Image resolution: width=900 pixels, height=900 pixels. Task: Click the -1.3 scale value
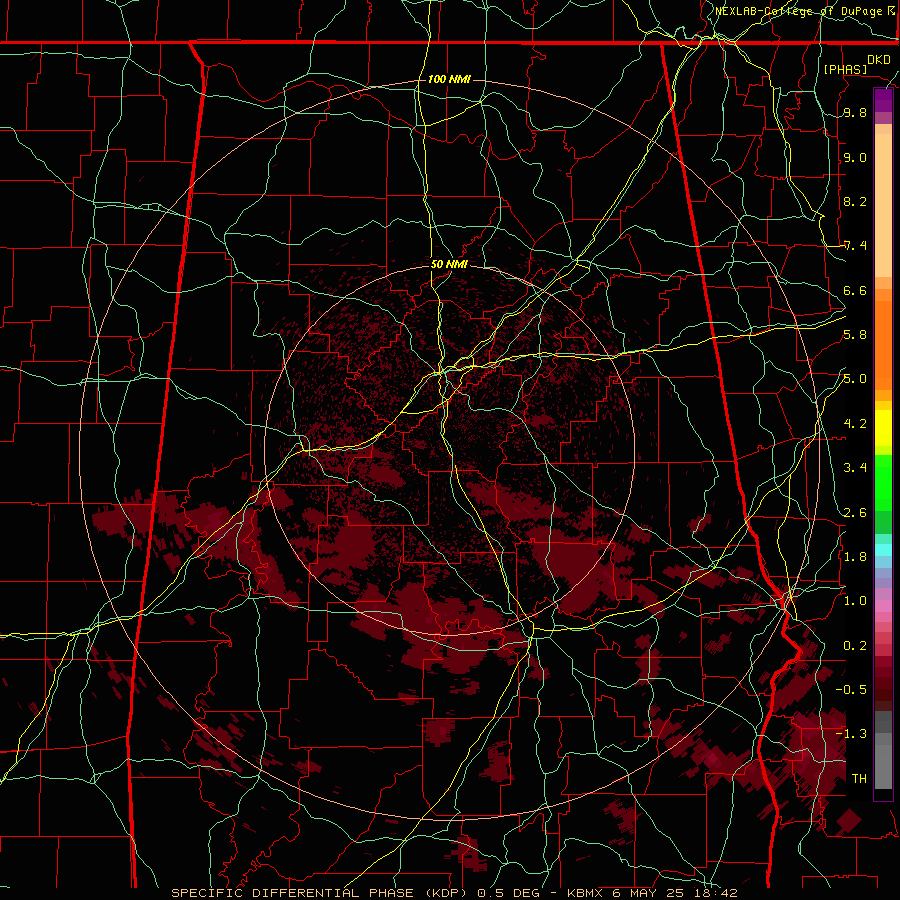(x=851, y=734)
